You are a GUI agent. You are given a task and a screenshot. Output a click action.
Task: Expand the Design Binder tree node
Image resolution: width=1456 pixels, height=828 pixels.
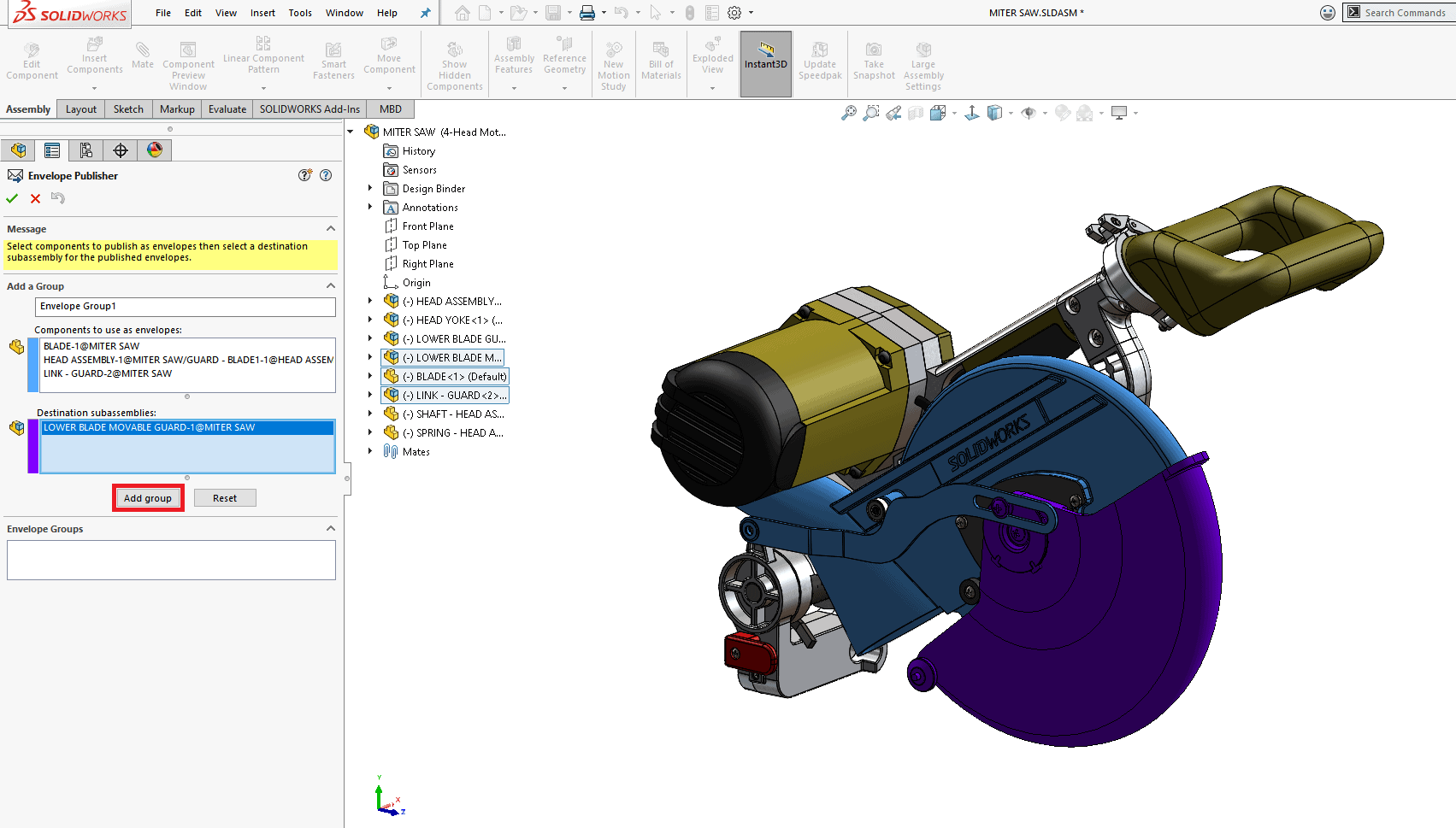coord(370,188)
